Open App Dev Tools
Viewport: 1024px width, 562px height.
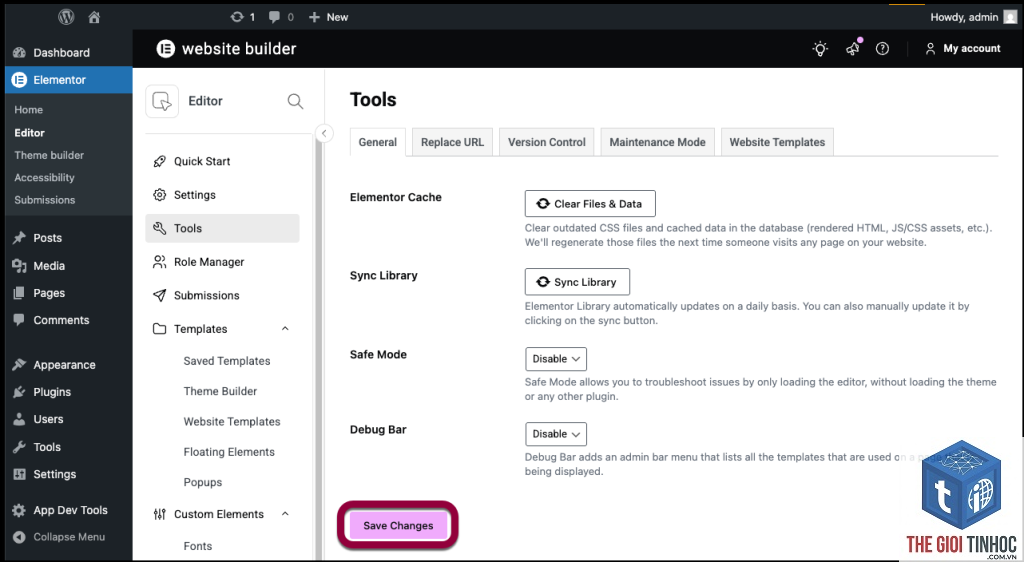click(x=69, y=510)
